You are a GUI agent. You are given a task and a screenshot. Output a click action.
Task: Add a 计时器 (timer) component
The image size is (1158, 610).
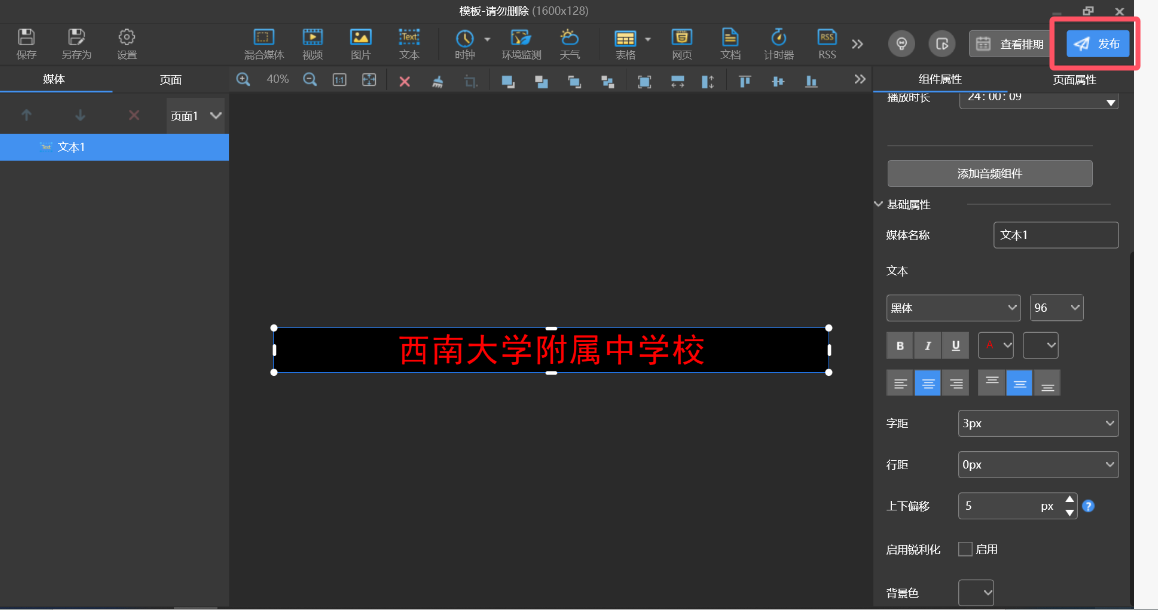pyautogui.click(x=779, y=43)
